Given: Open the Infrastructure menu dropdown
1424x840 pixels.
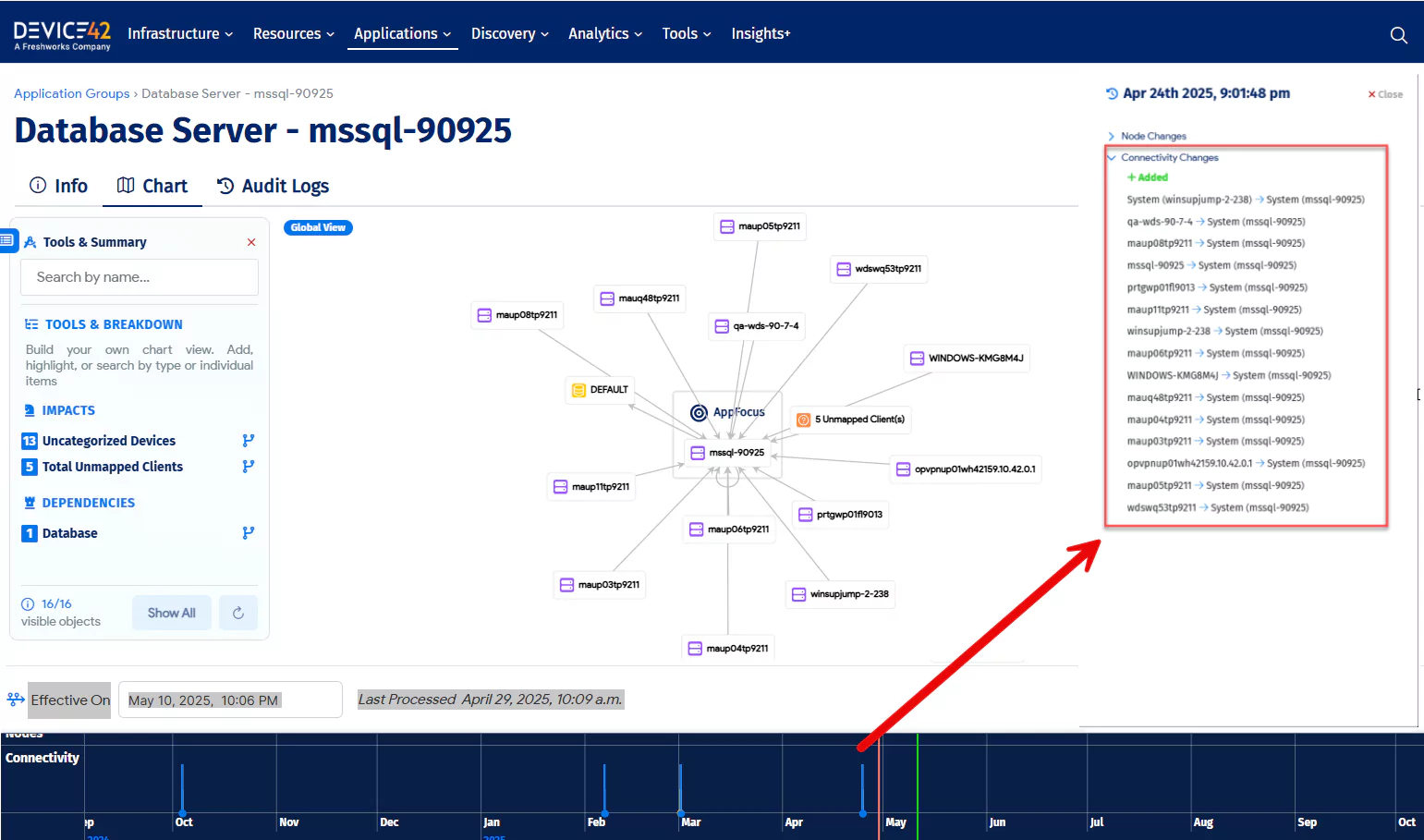Looking at the screenshot, I should click(x=180, y=34).
